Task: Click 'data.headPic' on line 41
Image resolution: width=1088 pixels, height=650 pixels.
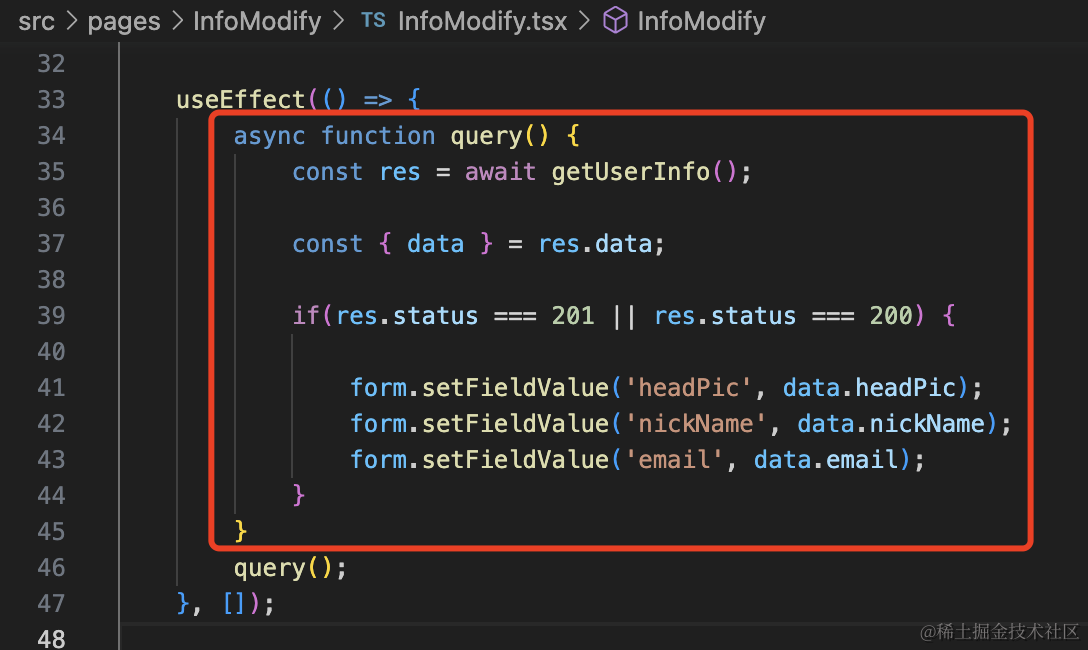Action: pos(869,388)
